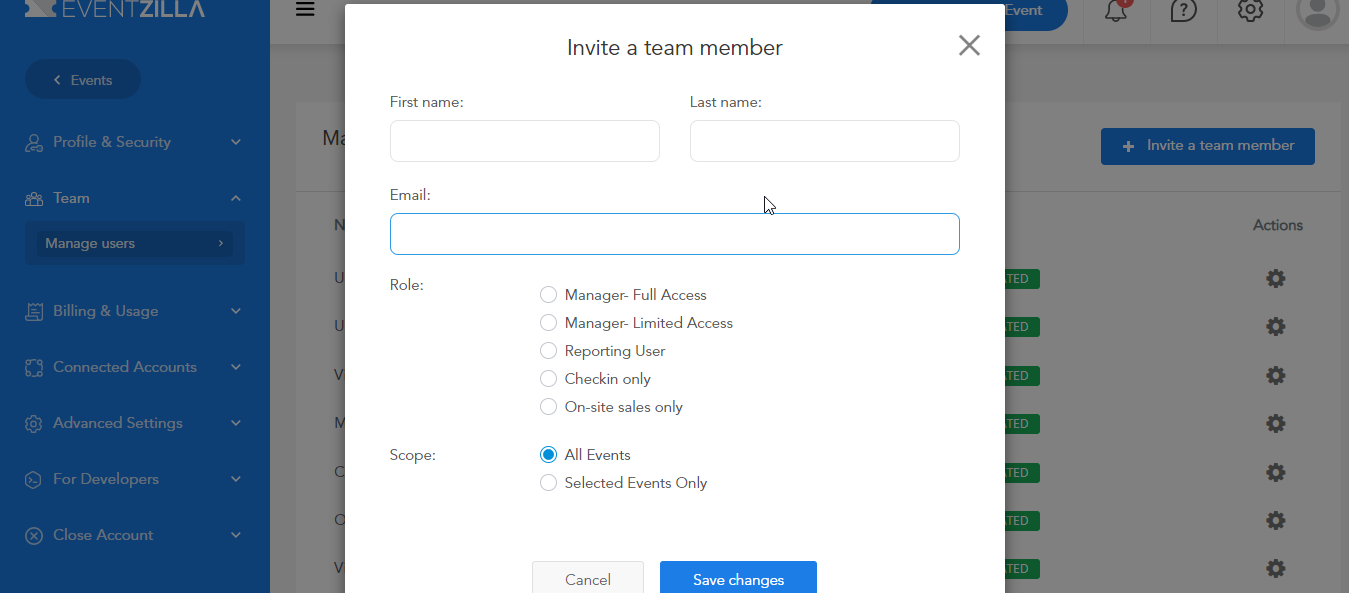The width and height of the screenshot is (1349, 593).
Task: Expand the Profile & Security section
Action: pos(134,142)
